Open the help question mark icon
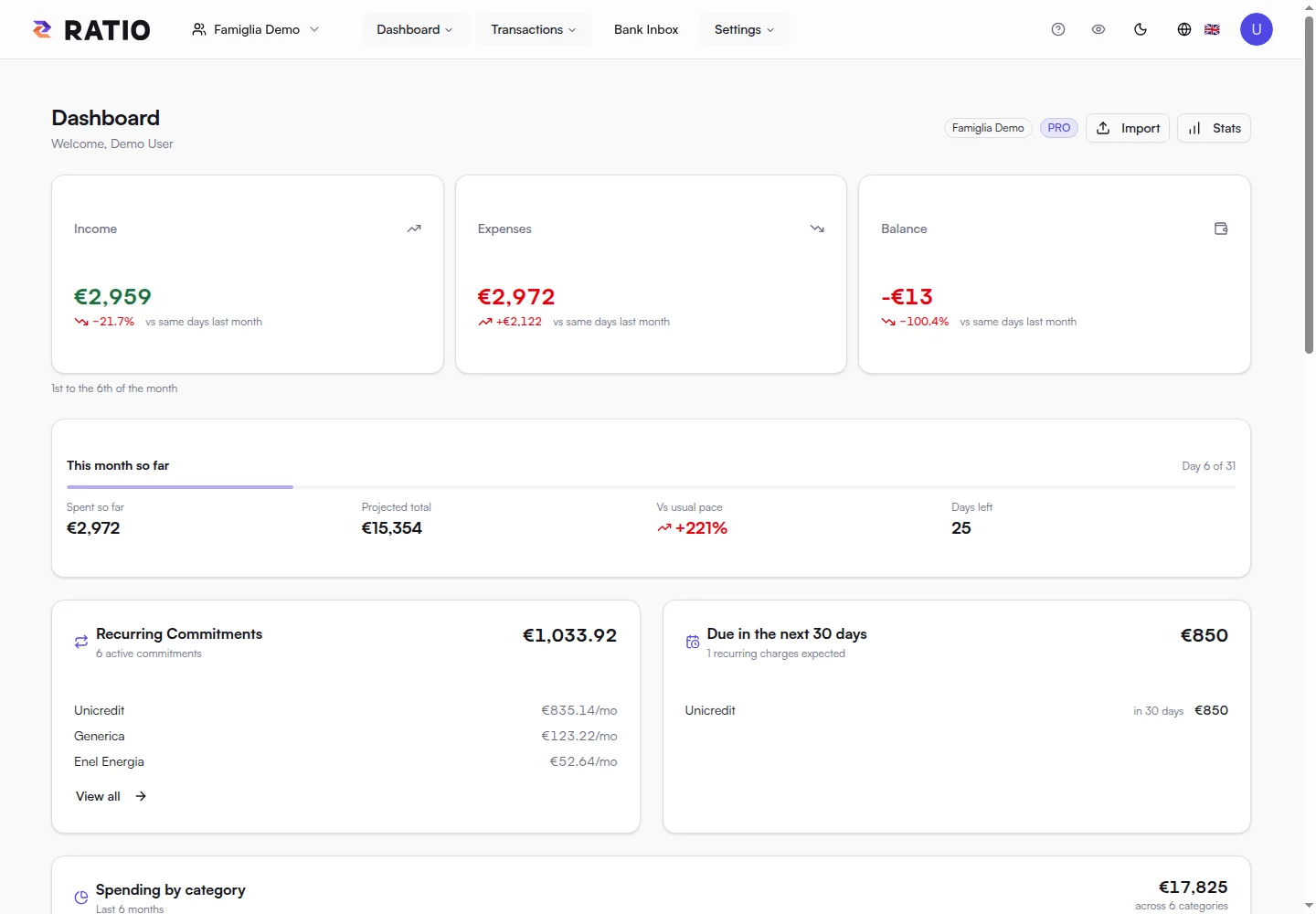1316x914 pixels. (x=1058, y=29)
